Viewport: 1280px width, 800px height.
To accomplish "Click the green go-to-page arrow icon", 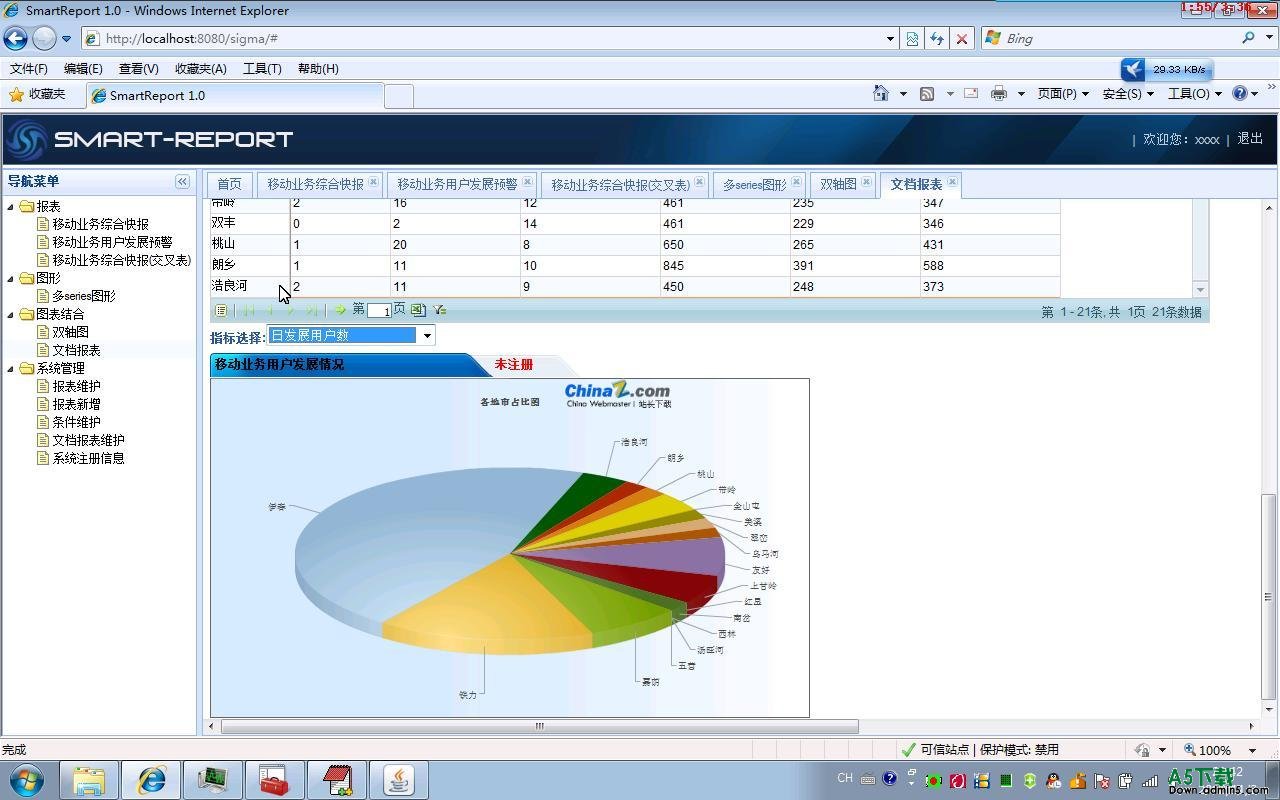I will [340, 310].
